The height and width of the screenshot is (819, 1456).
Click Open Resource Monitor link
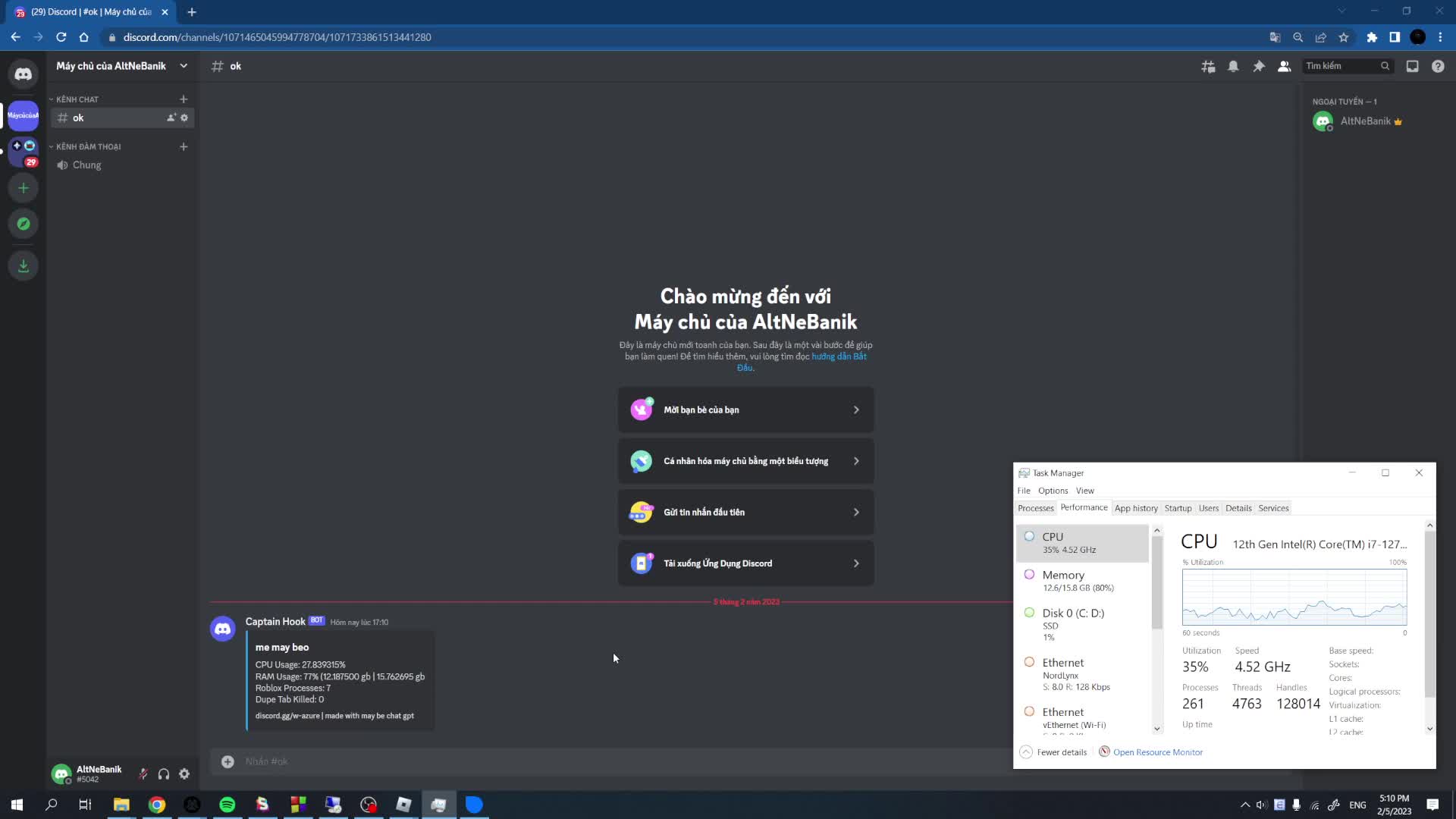coord(1157,752)
